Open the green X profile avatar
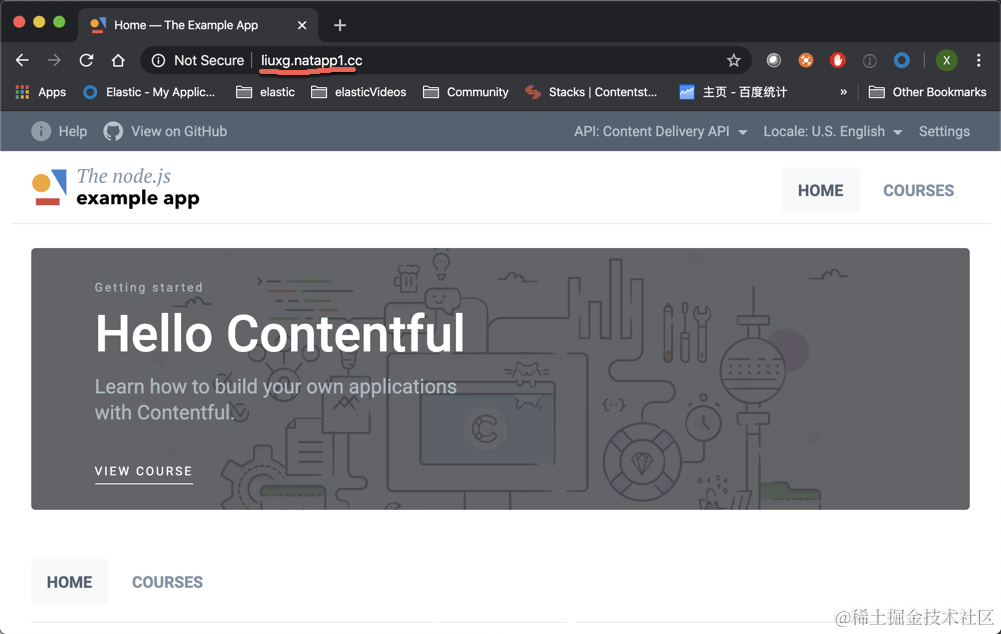 coord(947,60)
